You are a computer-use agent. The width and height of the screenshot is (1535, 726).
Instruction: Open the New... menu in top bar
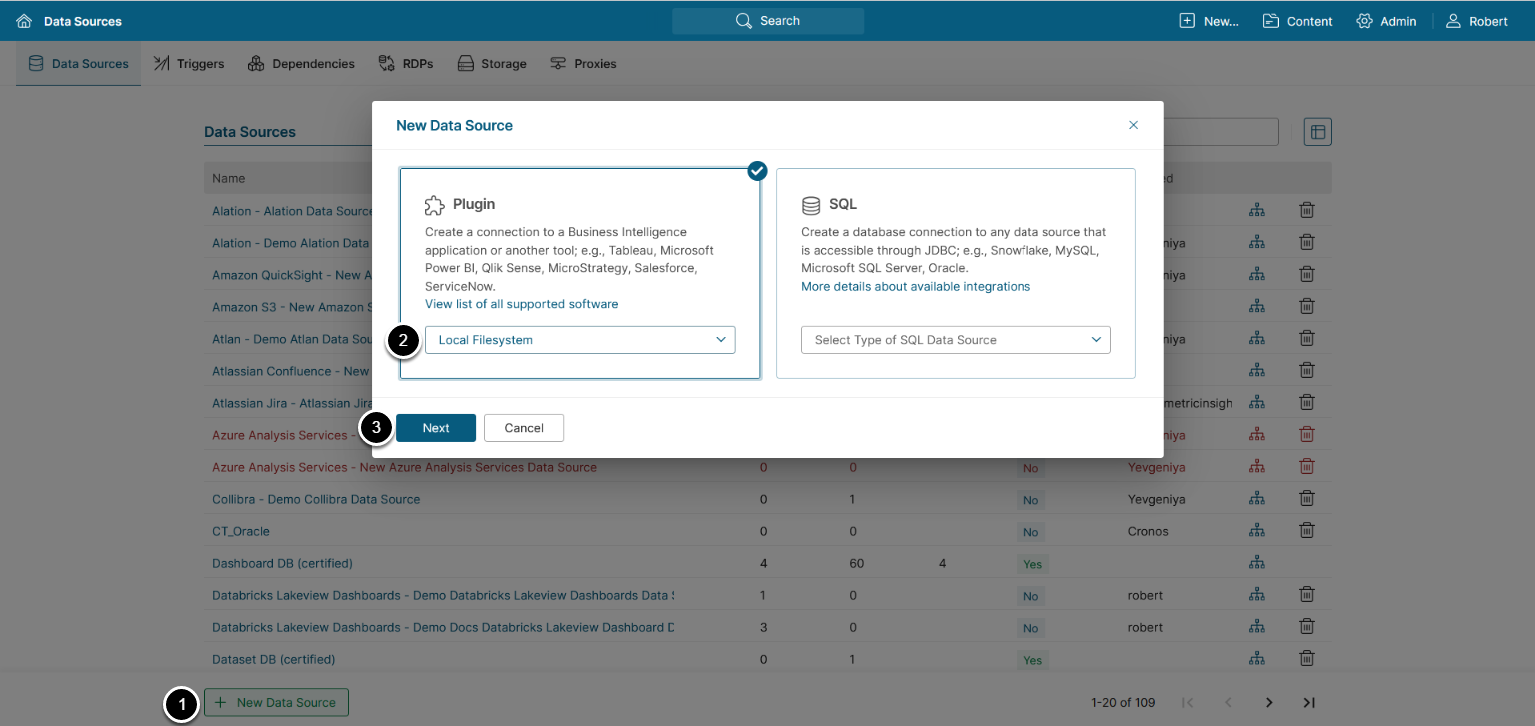click(x=1209, y=21)
